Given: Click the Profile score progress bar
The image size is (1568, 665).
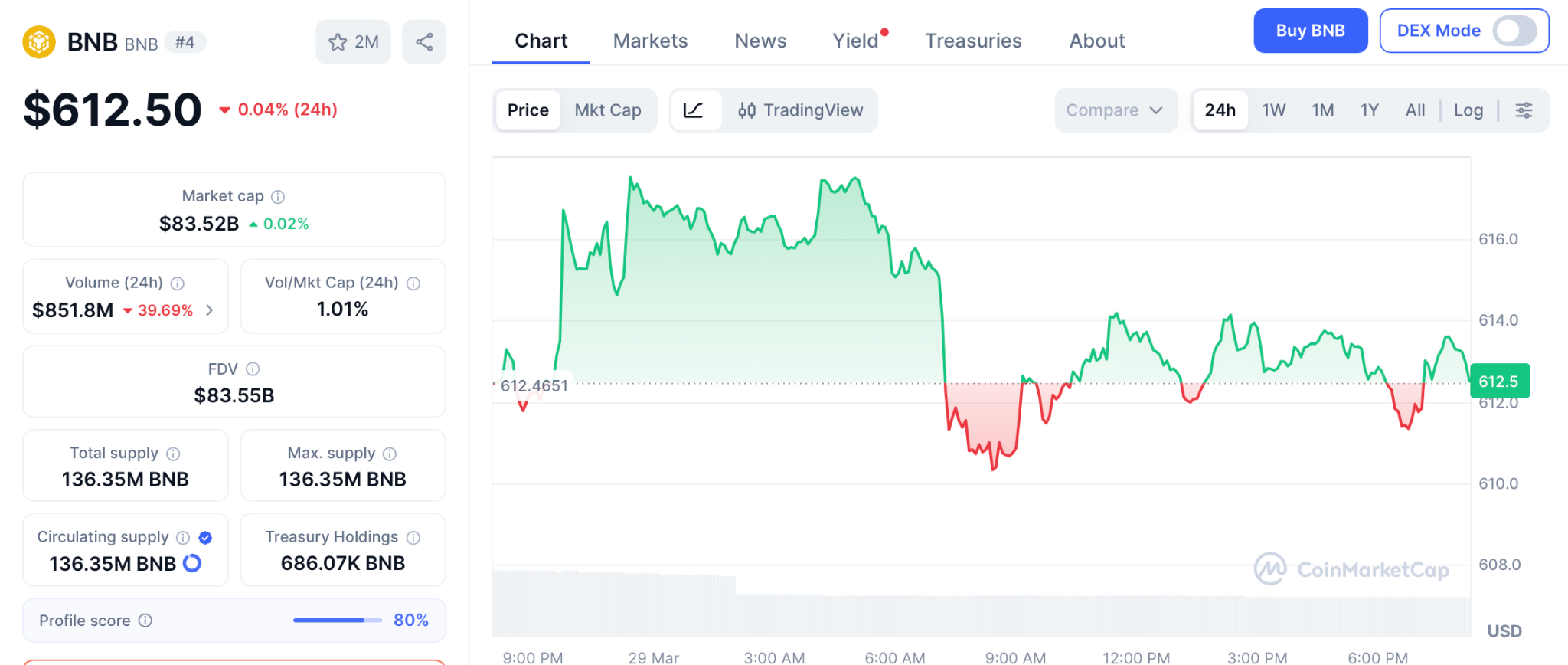Looking at the screenshot, I should 337,621.
